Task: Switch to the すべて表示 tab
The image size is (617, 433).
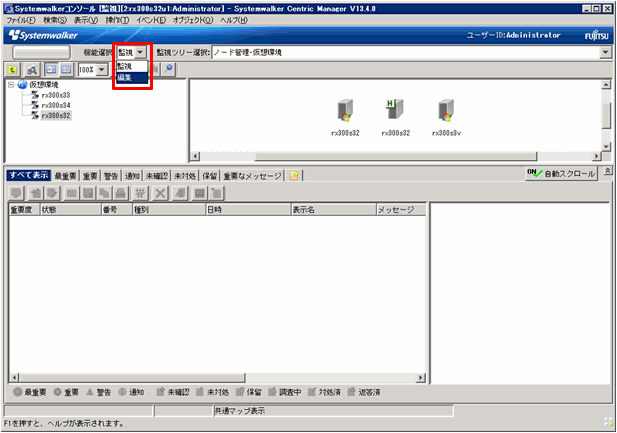Action: coord(29,175)
